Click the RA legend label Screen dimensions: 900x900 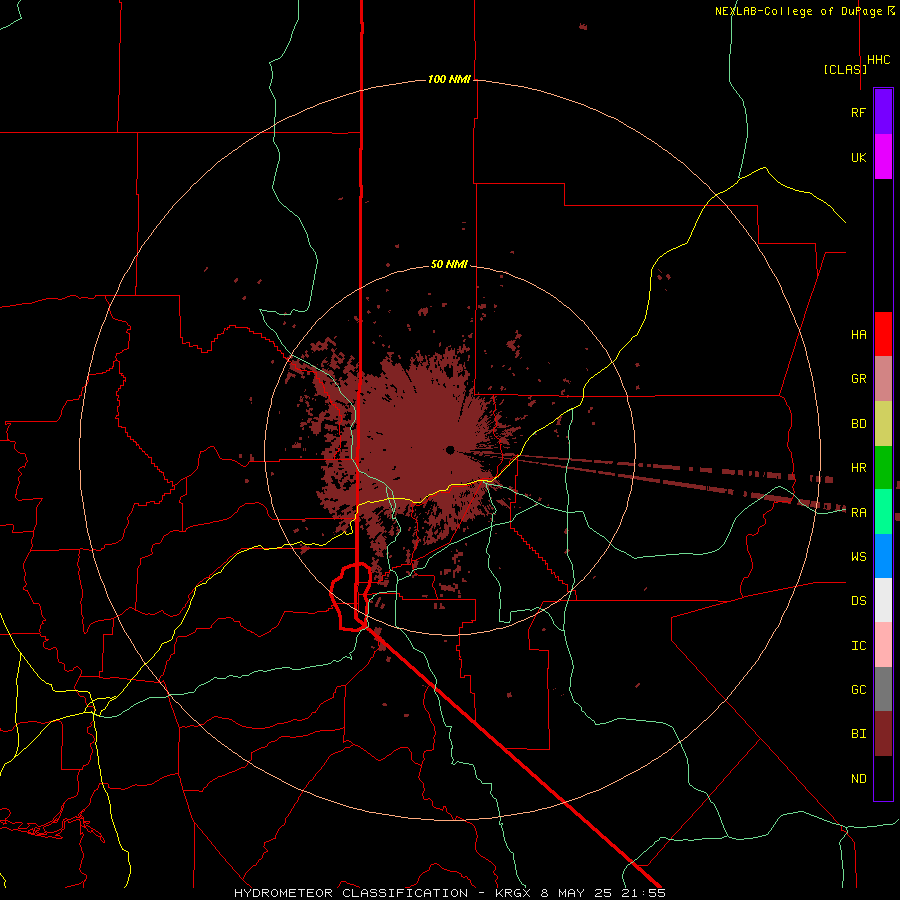858,513
